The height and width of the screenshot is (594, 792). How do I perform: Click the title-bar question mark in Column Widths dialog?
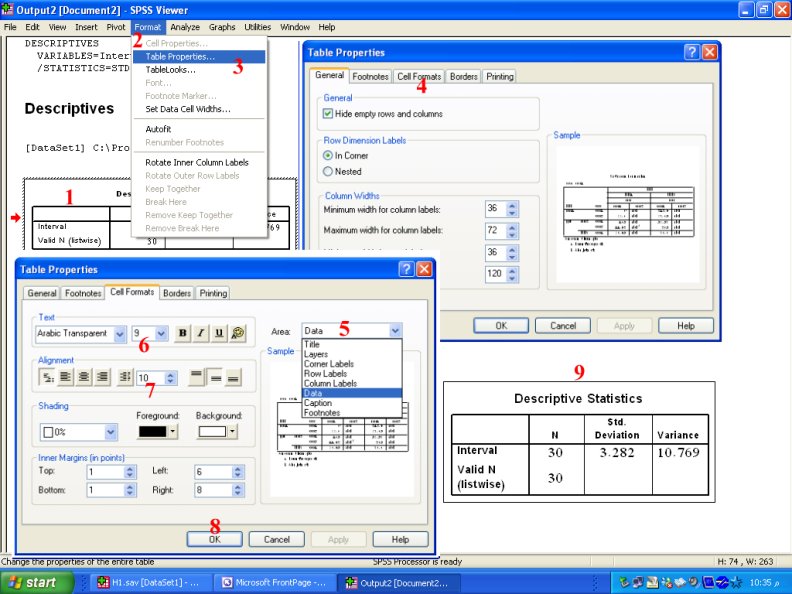[691, 52]
